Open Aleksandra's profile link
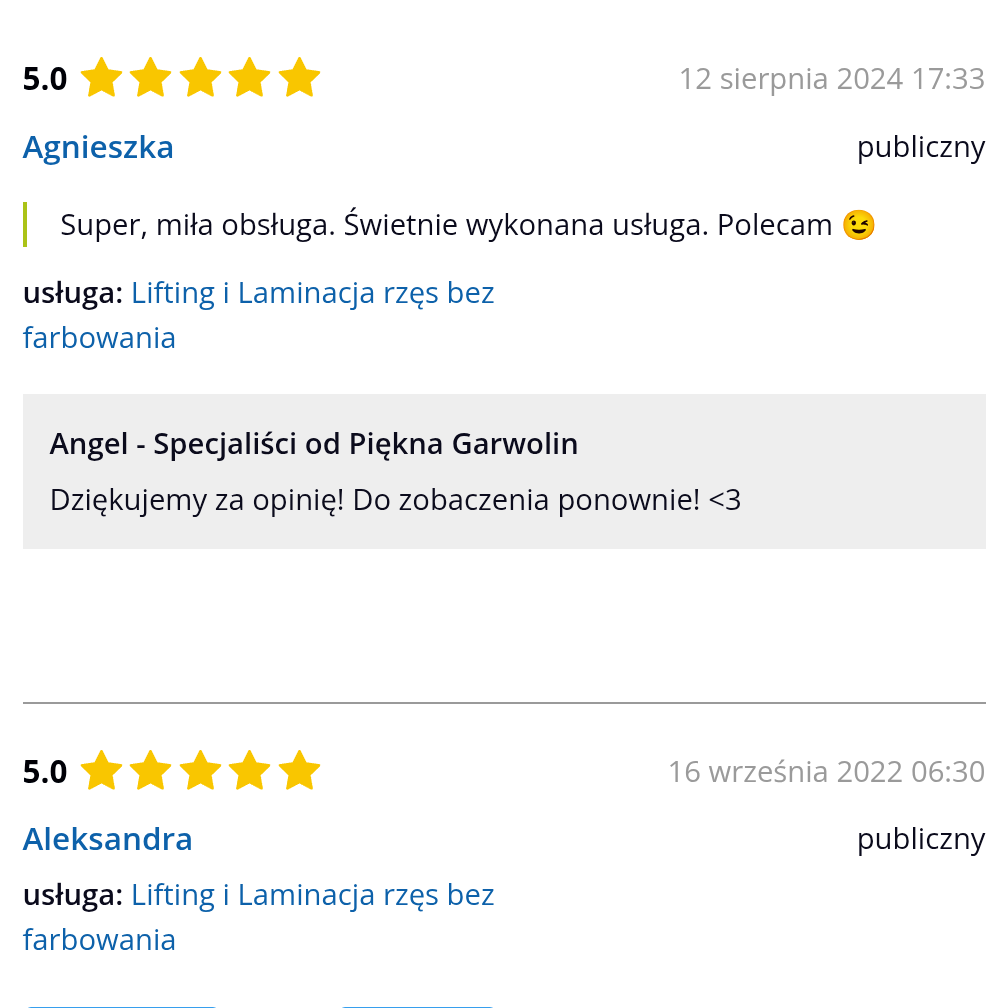 click(x=107, y=839)
